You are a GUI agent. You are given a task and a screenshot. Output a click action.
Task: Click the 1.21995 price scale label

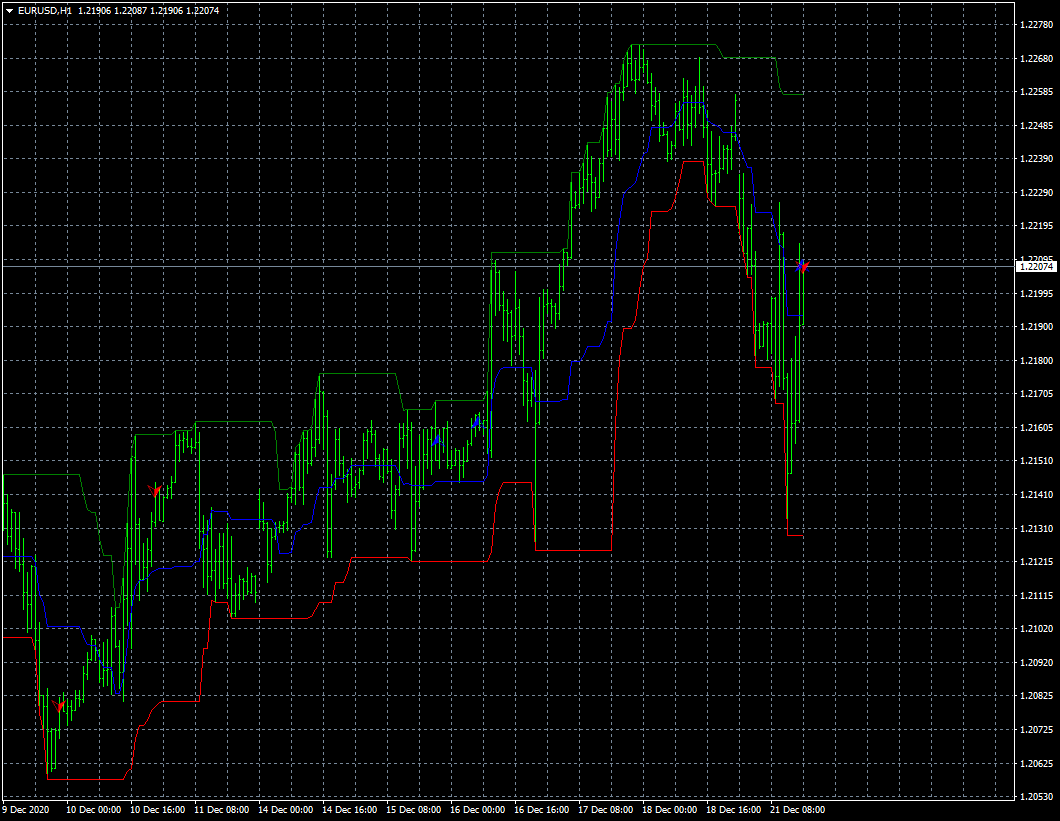tap(1036, 294)
